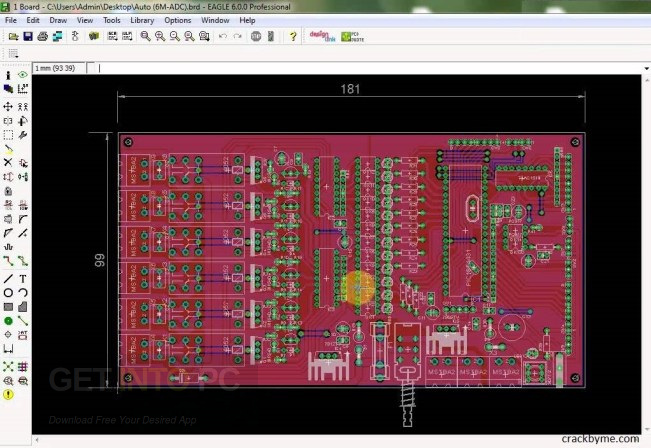
Task: Select the Polygon drawing tool
Action: (x=23, y=307)
